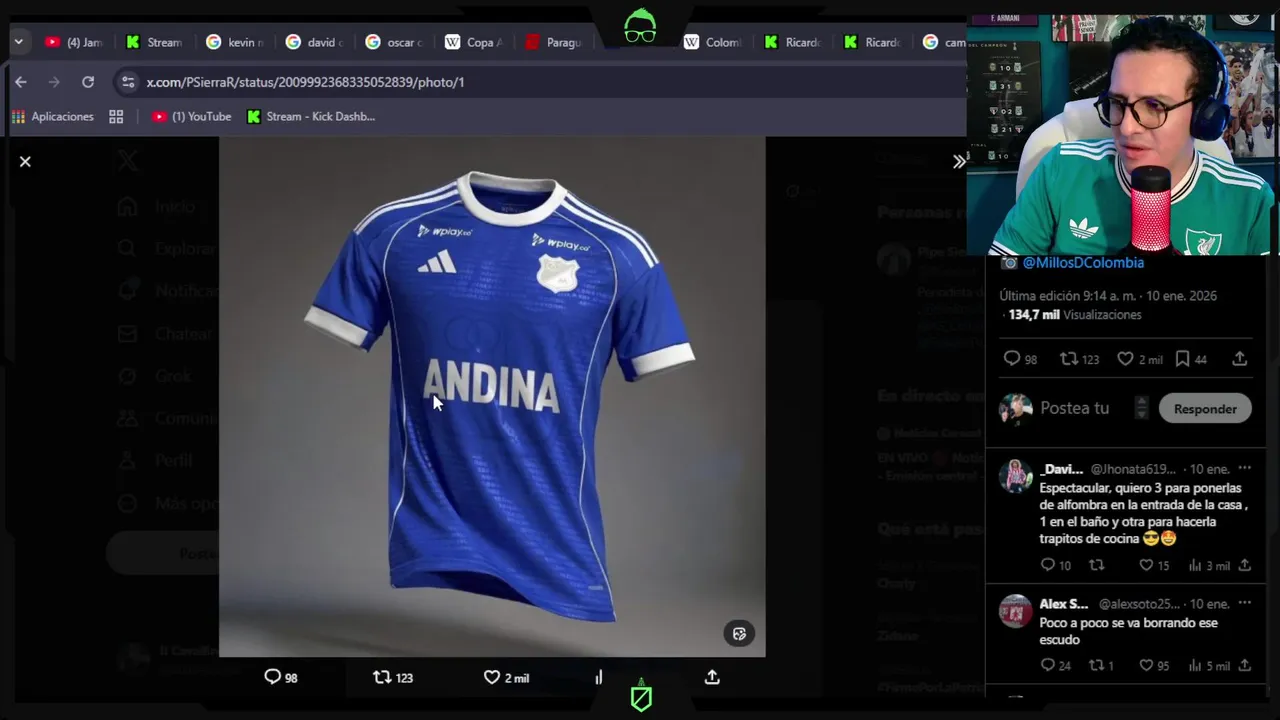Open the Aplicaciones bookmarks shortcut

coord(52,116)
